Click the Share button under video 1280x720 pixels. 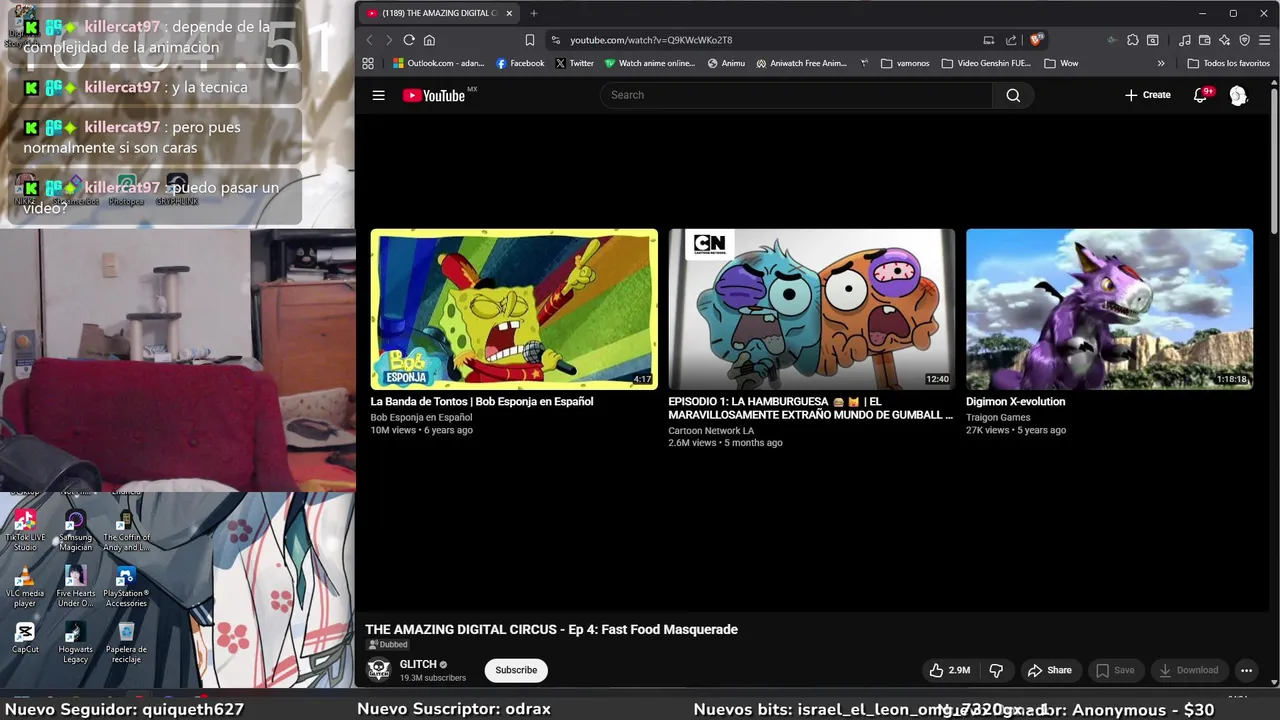click(x=1049, y=670)
